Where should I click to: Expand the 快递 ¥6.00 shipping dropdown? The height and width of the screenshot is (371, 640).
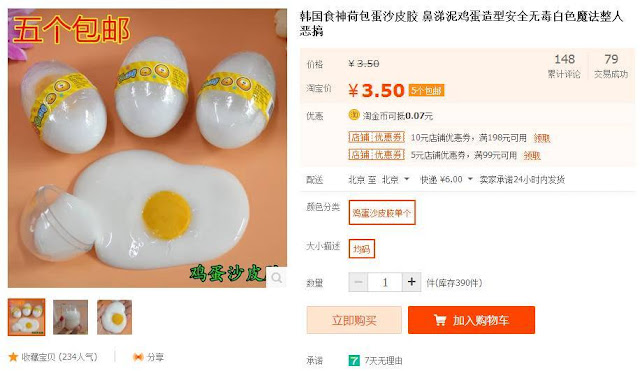point(446,180)
